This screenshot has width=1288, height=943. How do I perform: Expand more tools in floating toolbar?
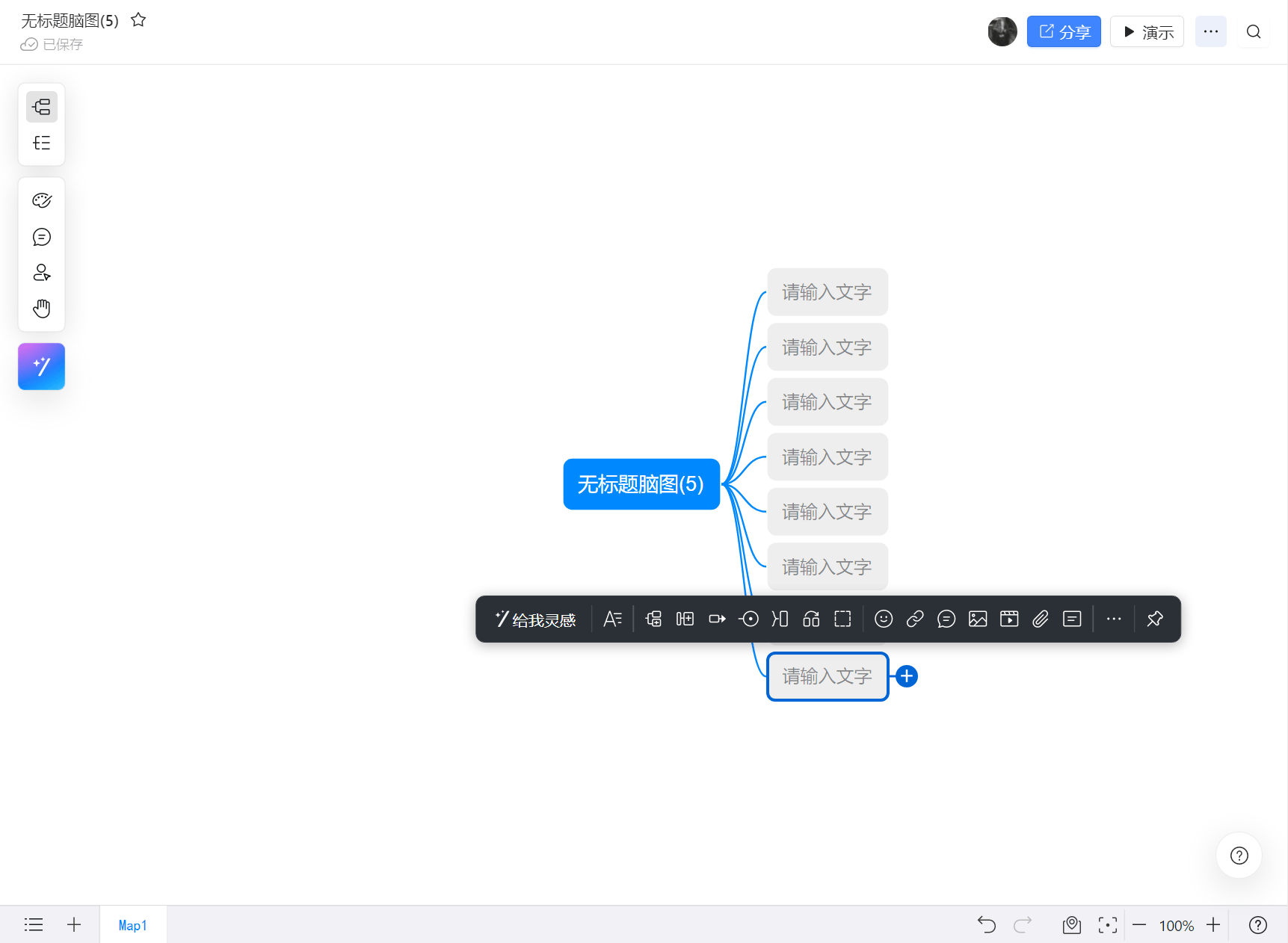[1113, 619]
